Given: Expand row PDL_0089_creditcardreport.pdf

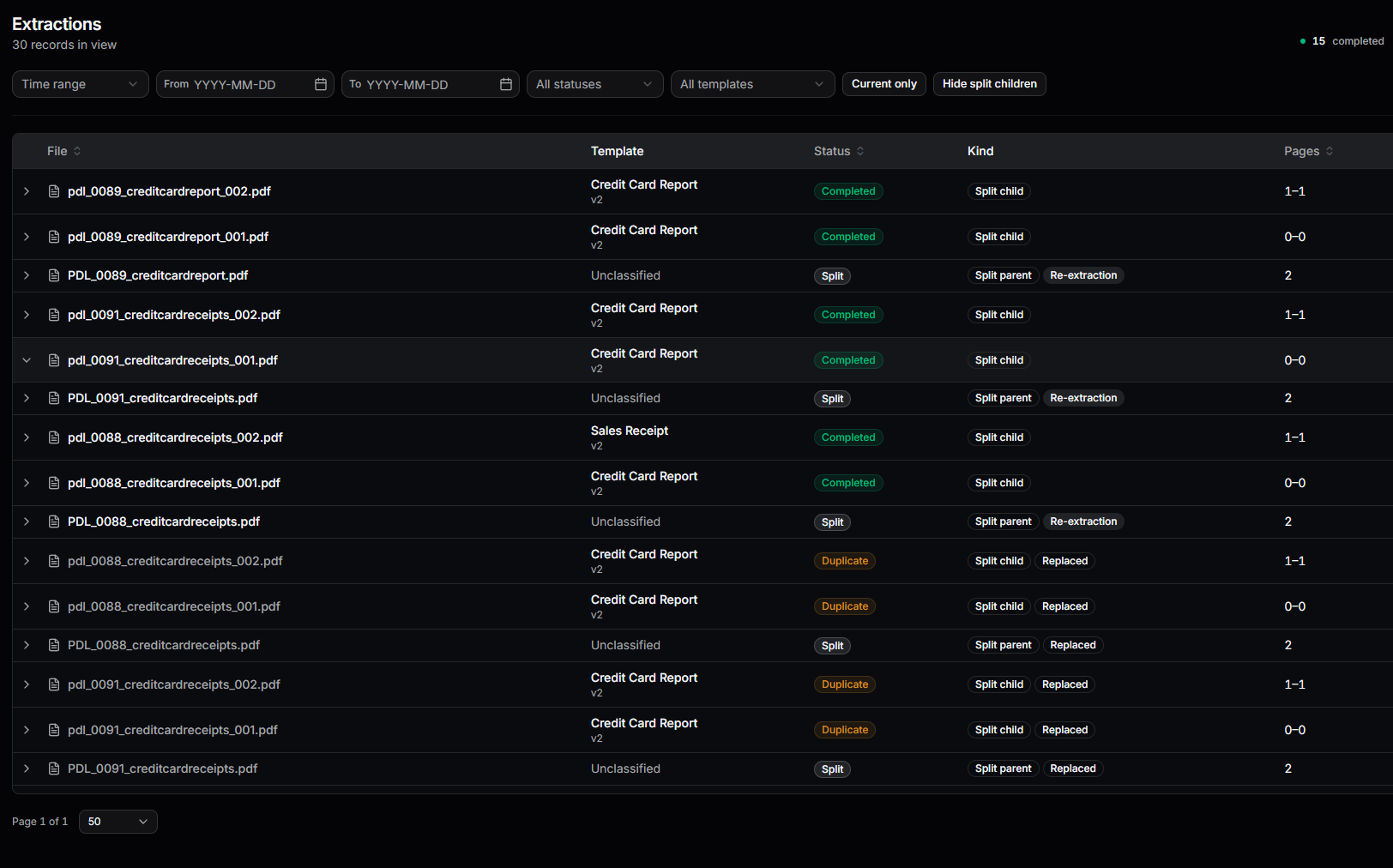Looking at the screenshot, I should pyautogui.click(x=27, y=275).
